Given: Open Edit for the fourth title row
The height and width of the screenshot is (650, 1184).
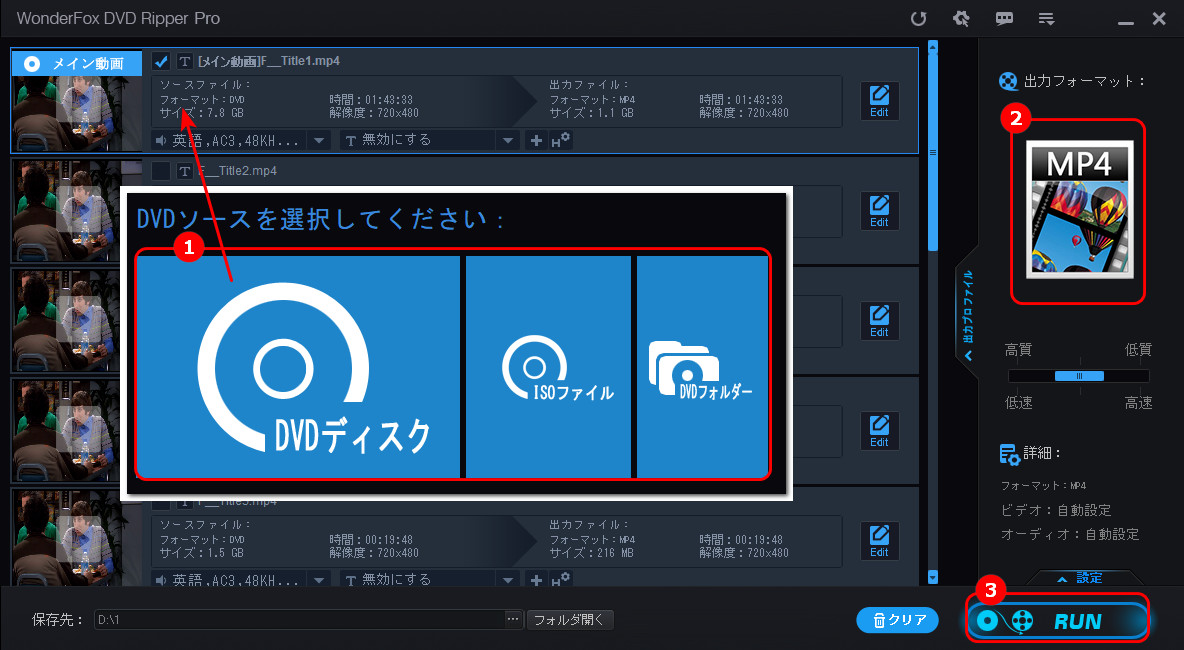Looking at the screenshot, I should tap(879, 431).
